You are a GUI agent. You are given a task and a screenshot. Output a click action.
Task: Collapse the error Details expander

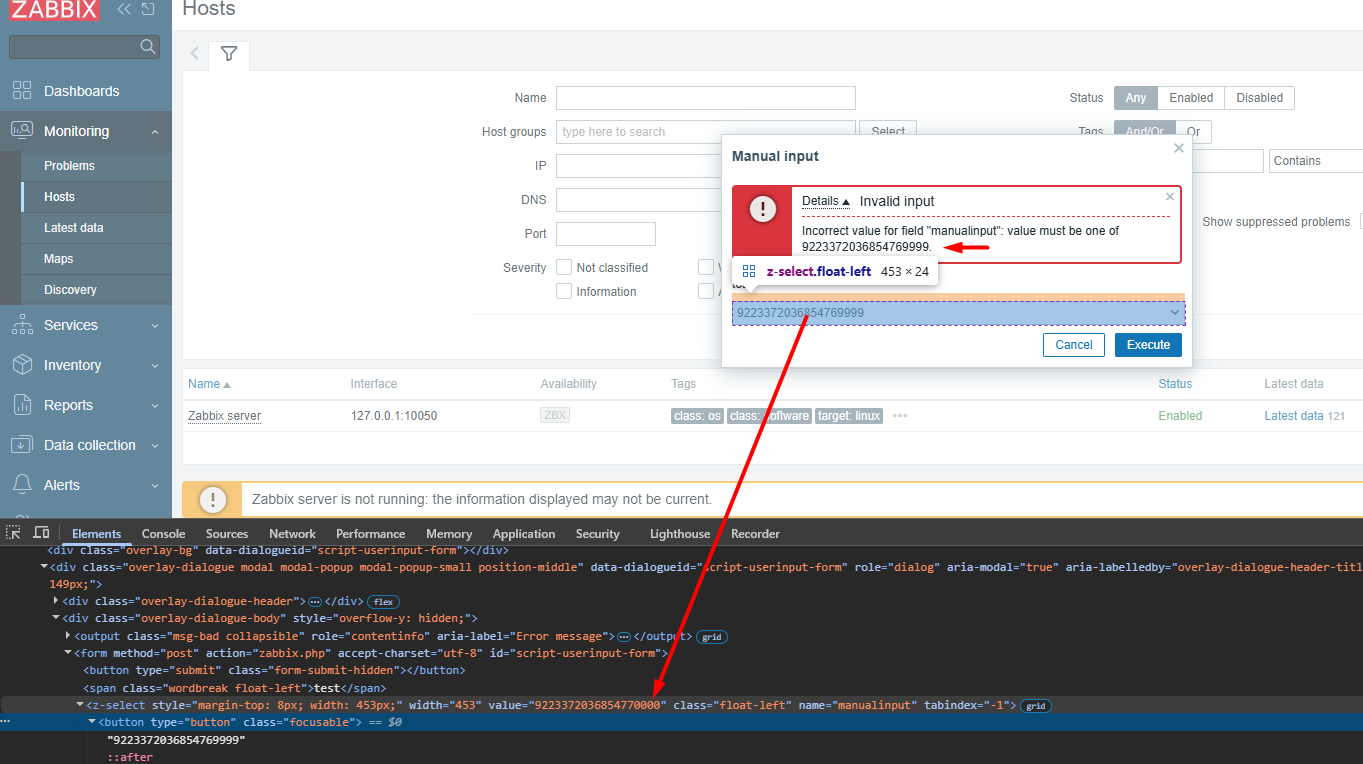click(825, 201)
